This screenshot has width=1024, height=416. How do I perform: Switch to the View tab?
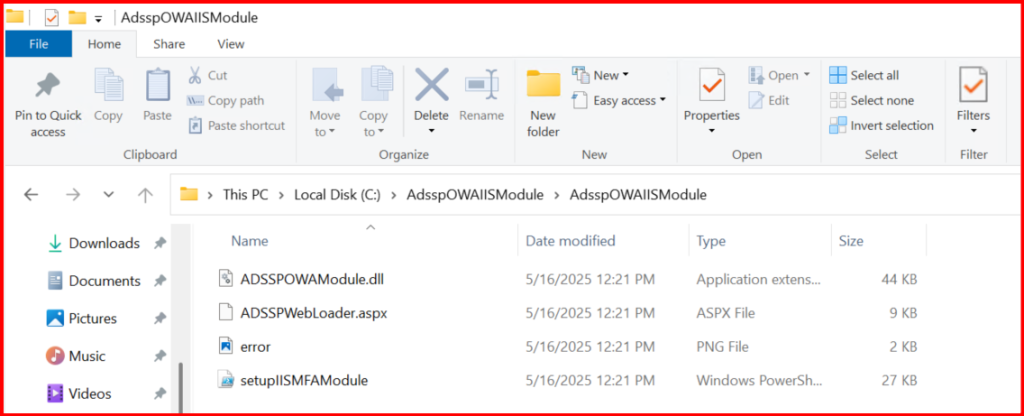coord(230,44)
